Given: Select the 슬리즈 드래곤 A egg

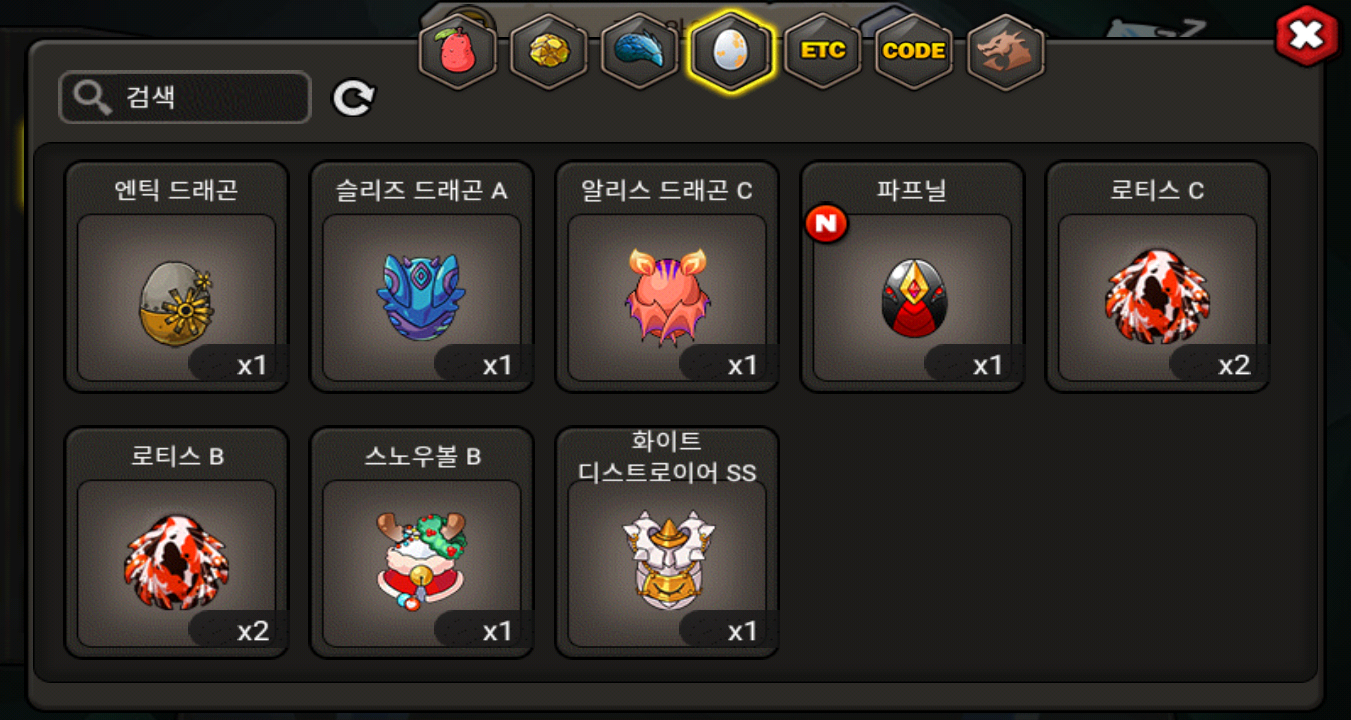Looking at the screenshot, I should click(422, 277).
